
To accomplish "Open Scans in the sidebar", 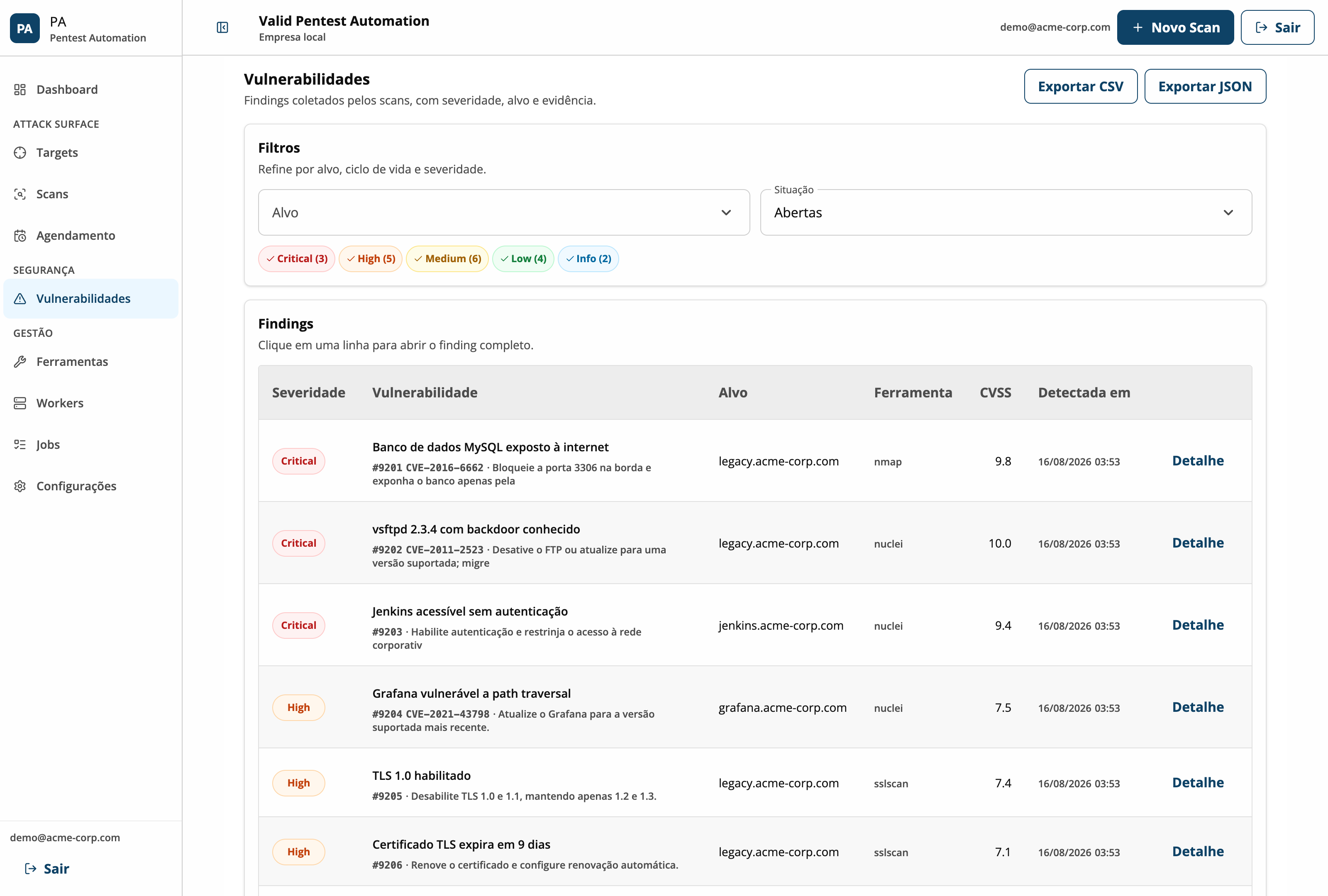I will [x=91, y=194].
